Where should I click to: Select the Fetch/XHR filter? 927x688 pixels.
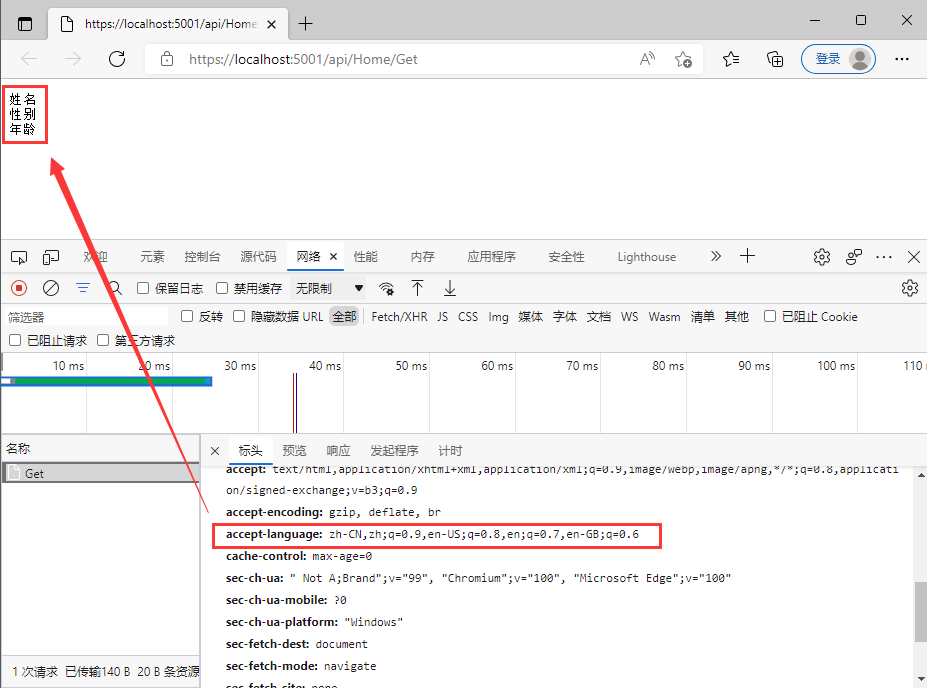point(398,316)
